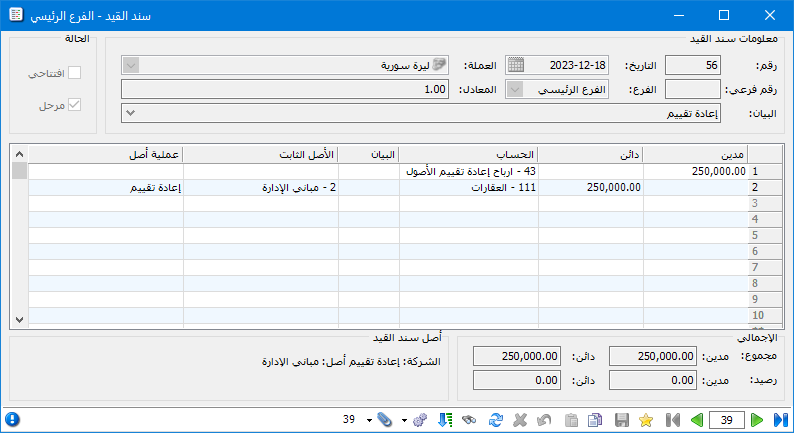Select asset cell 2 - مباني الإدارة

(261, 187)
